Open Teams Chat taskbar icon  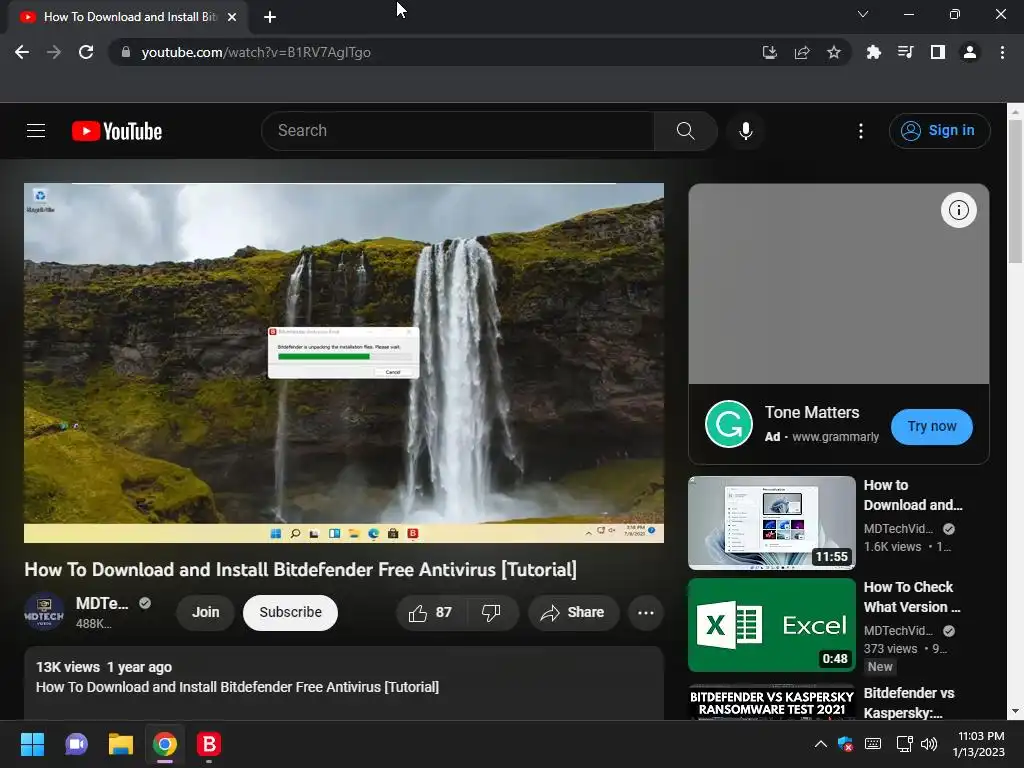click(76, 744)
